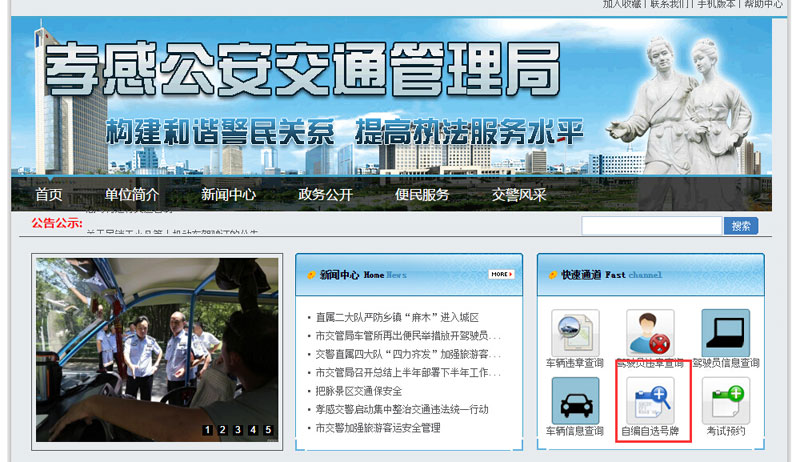Open the 驾驶员违章查询 person icon
Viewport: 800px width, 462px height.
650,332
